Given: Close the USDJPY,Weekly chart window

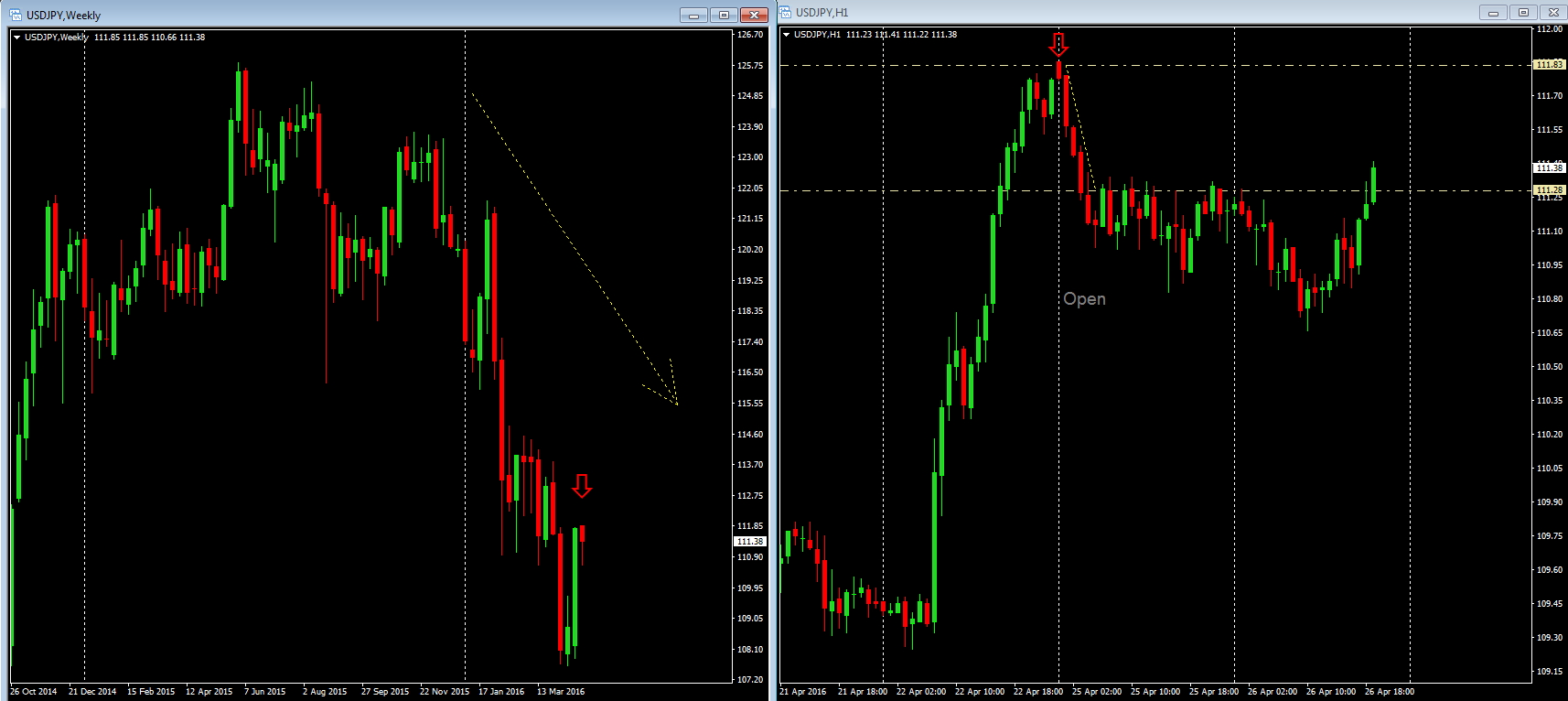Looking at the screenshot, I should (x=754, y=15).
